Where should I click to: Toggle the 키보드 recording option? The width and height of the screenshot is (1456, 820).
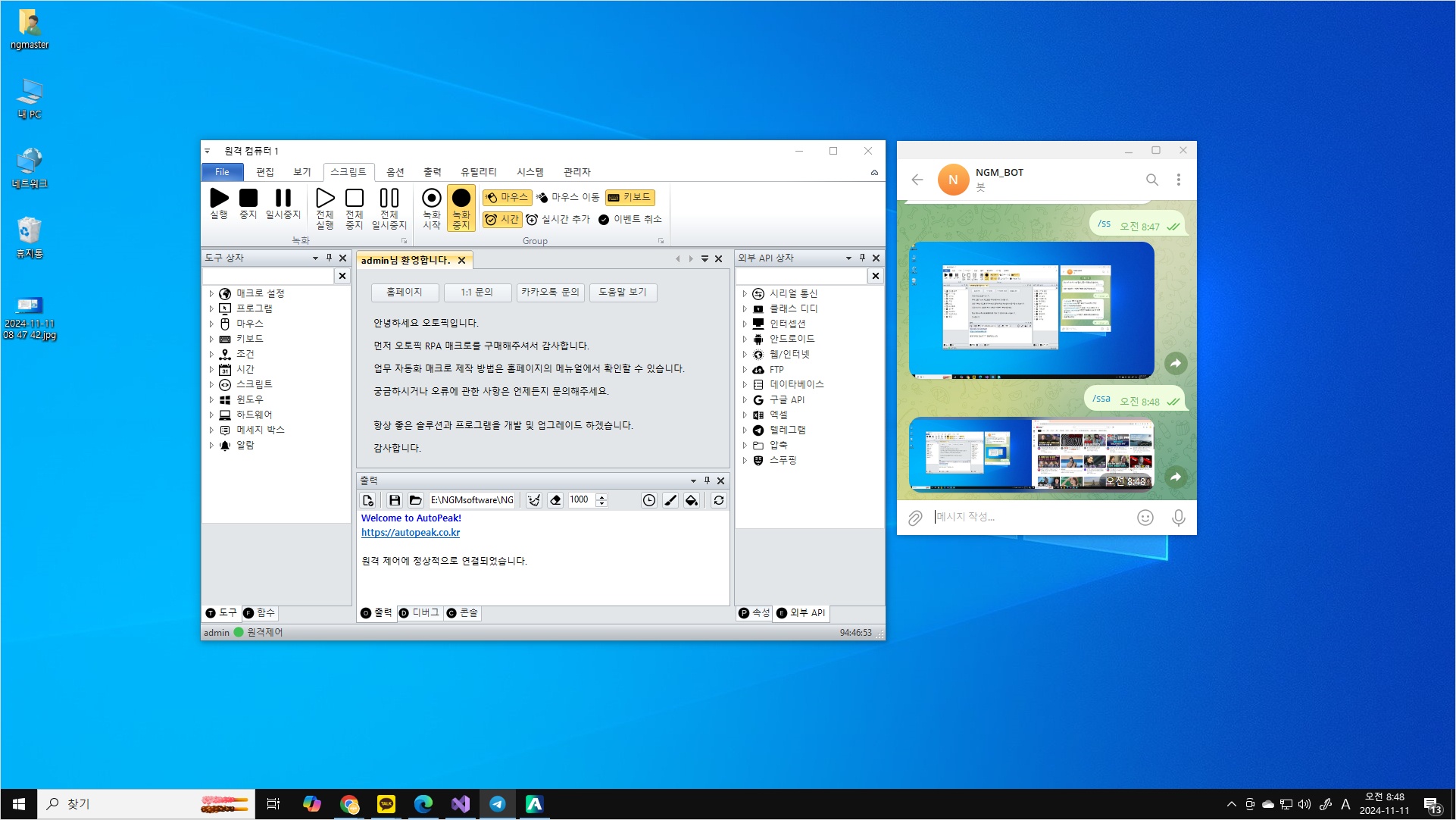coord(630,197)
